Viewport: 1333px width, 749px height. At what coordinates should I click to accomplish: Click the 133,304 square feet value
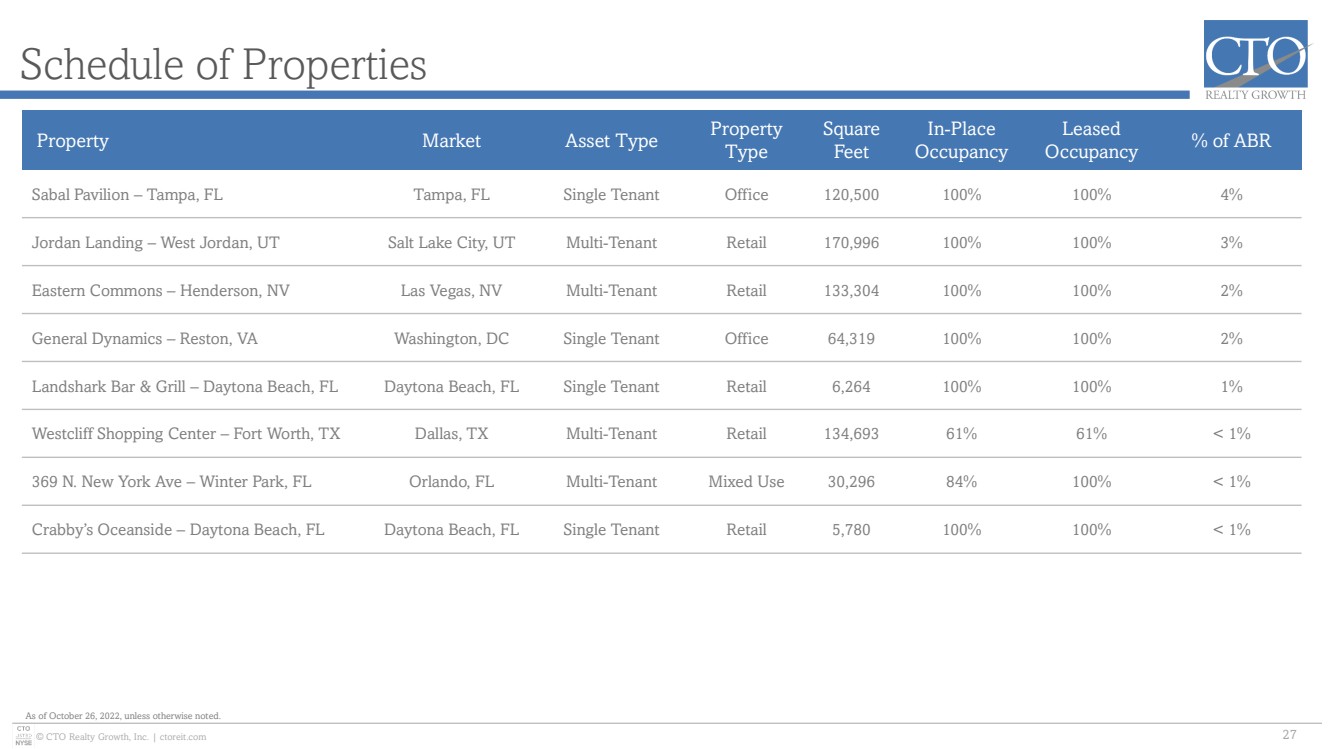[x=851, y=291]
